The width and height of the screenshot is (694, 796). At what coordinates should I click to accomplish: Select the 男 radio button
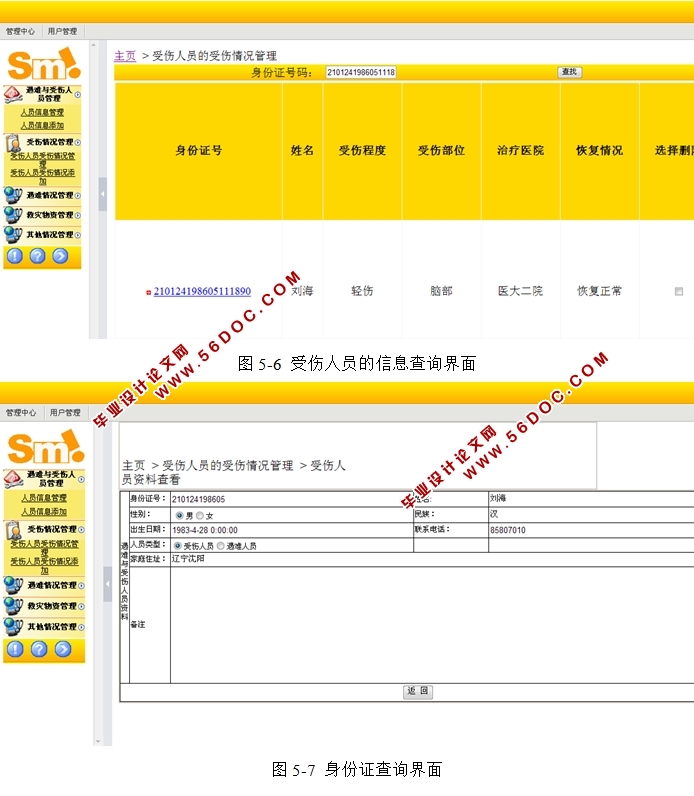179,515
